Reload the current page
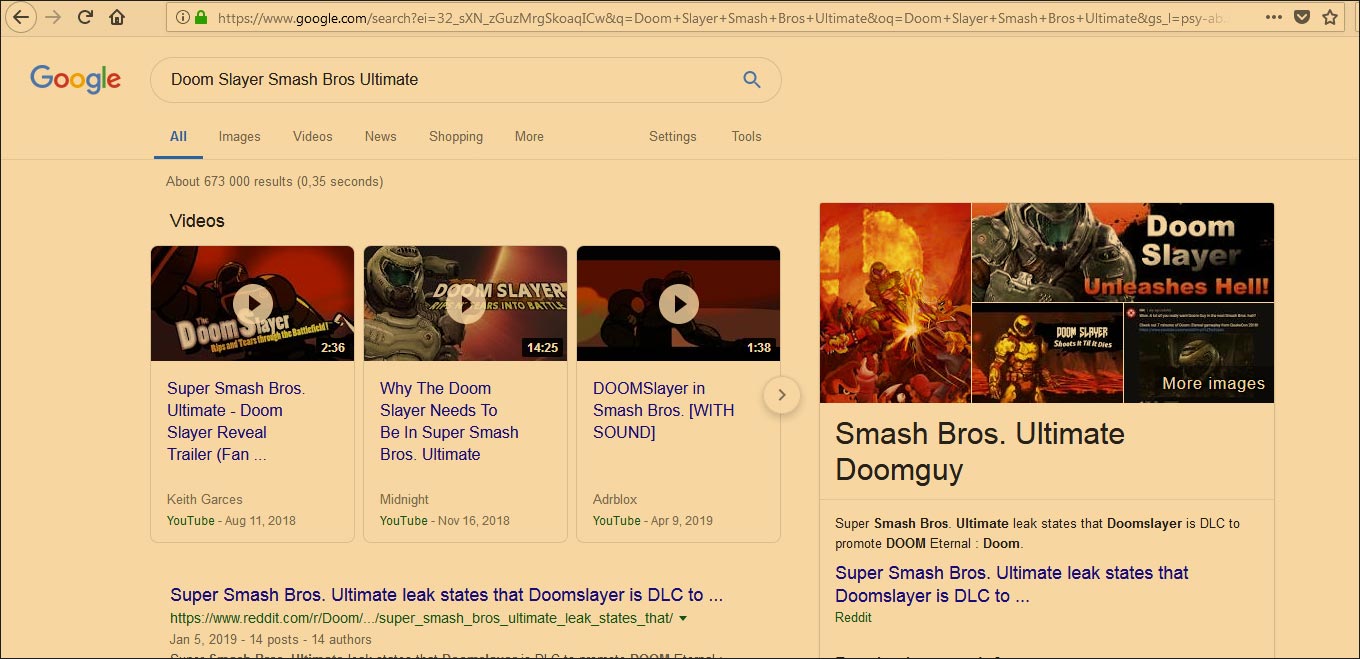 (84, 17)
